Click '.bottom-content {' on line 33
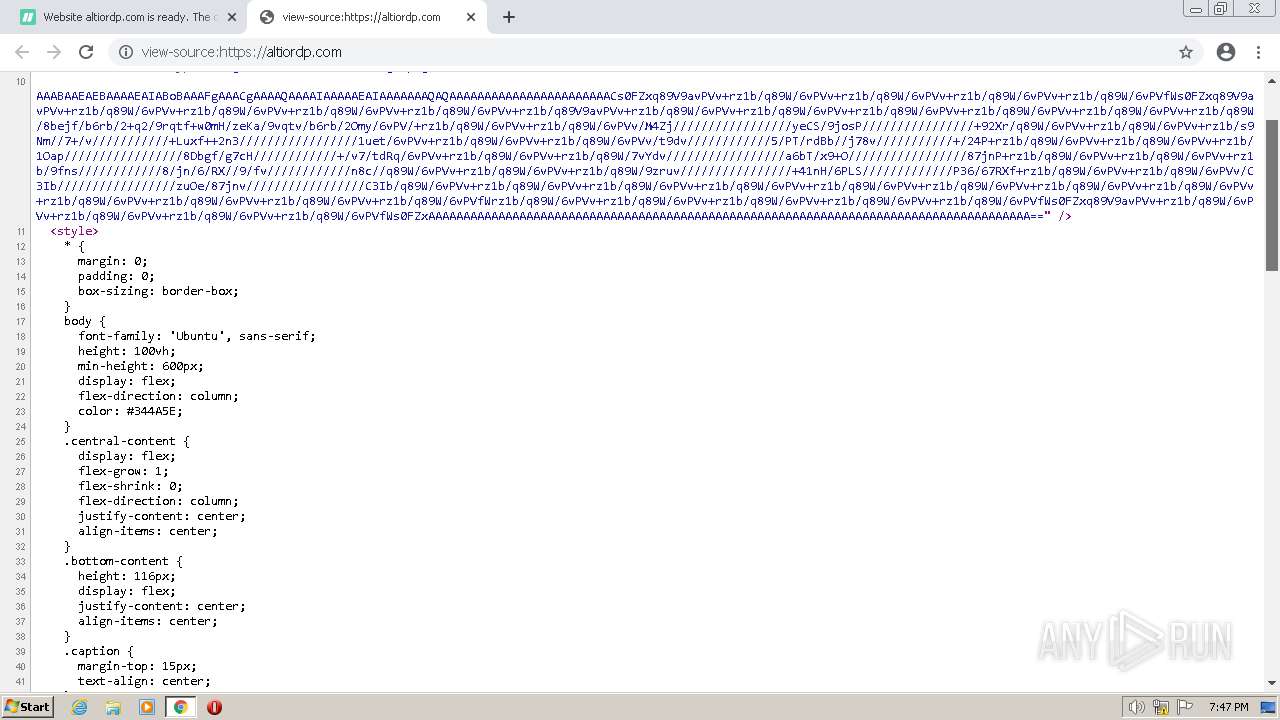 tap(123, 561)
